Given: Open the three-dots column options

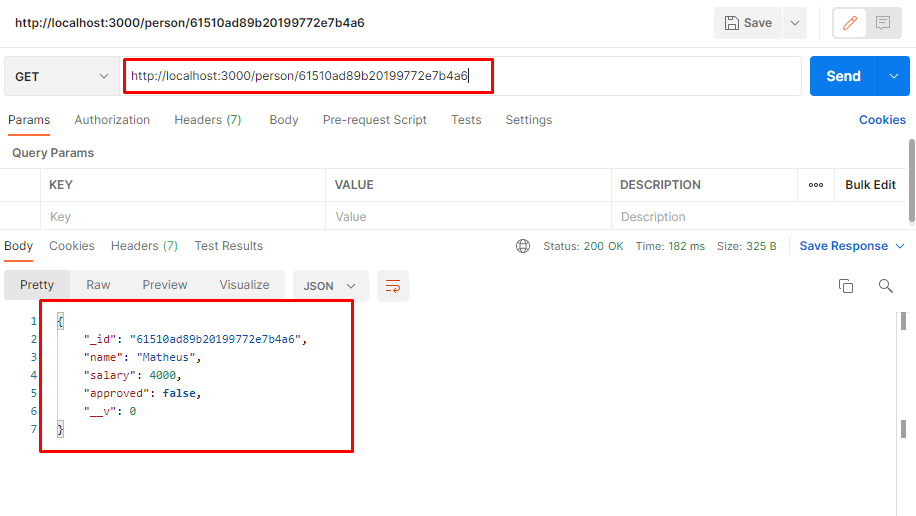Looking at the screenshot, I should click(816, 185).
